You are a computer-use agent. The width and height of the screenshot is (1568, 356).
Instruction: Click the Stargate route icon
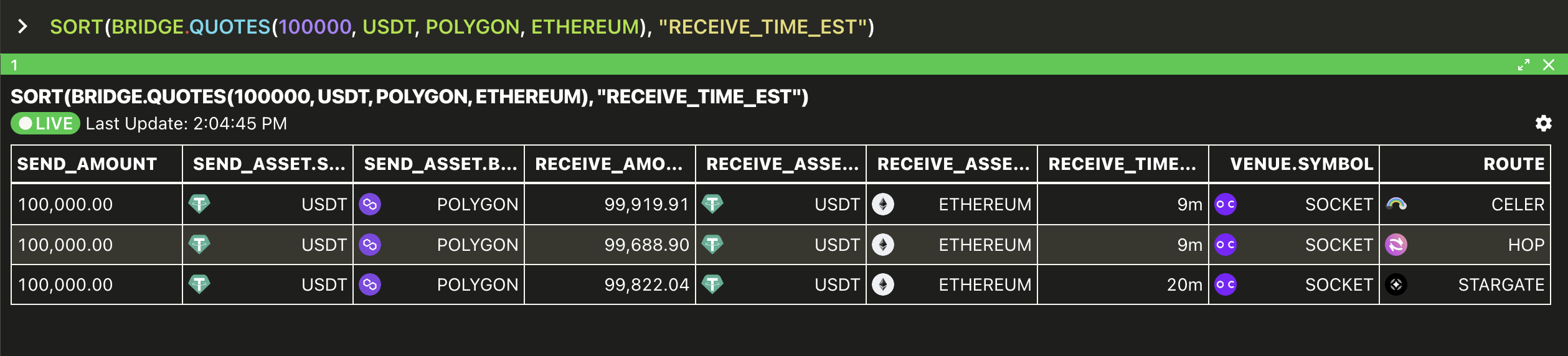tap(1396, 284)
